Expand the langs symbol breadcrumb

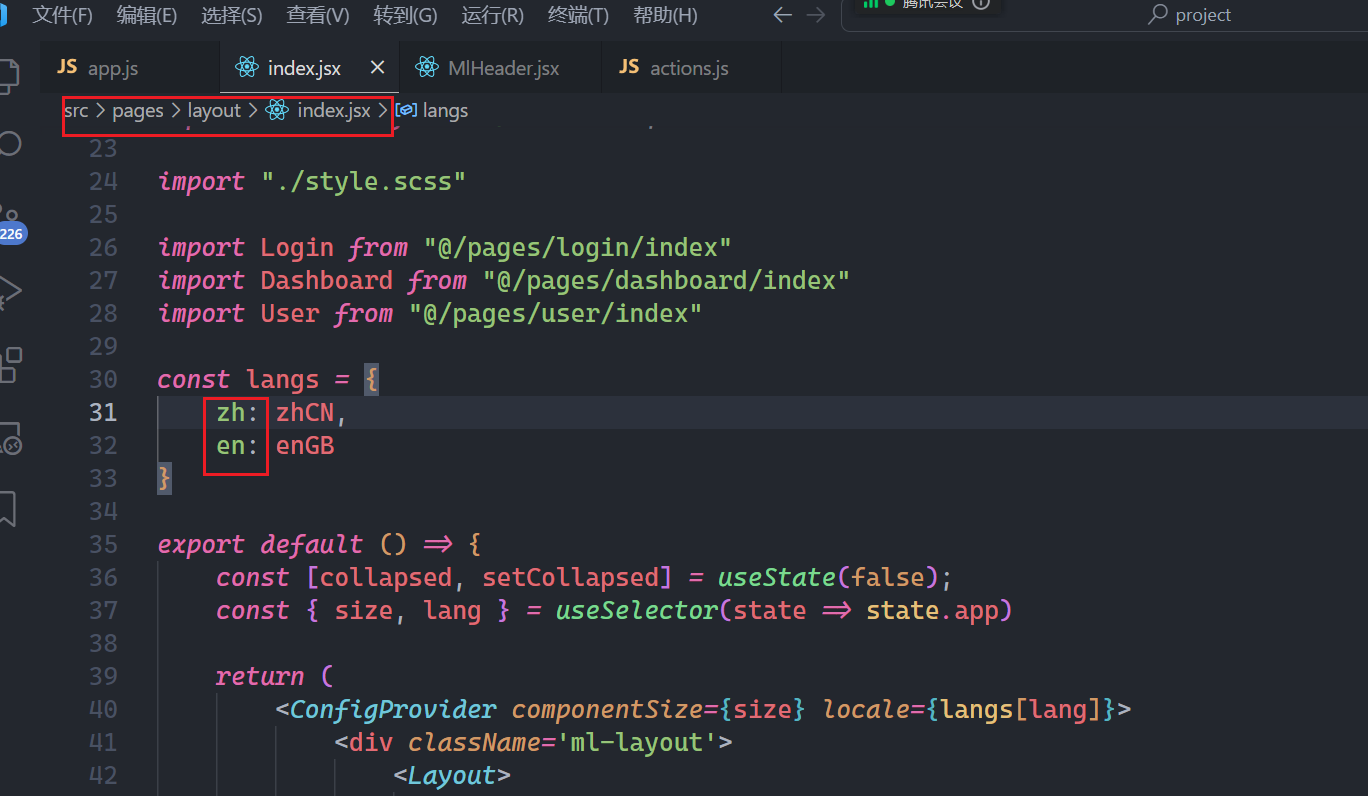(432, 111)
